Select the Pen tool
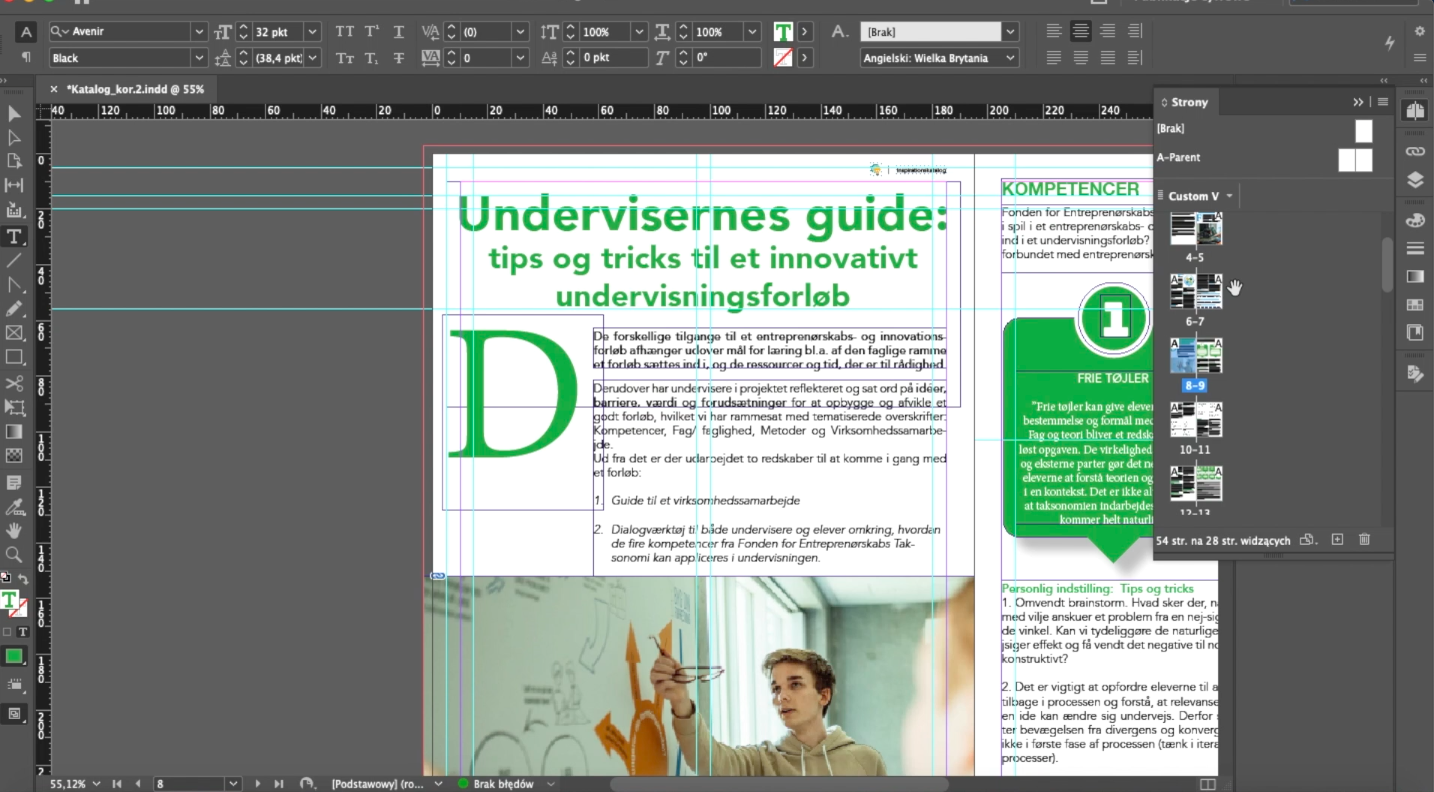The height and width of the screenshot is (792, 1434). point(14,285)
